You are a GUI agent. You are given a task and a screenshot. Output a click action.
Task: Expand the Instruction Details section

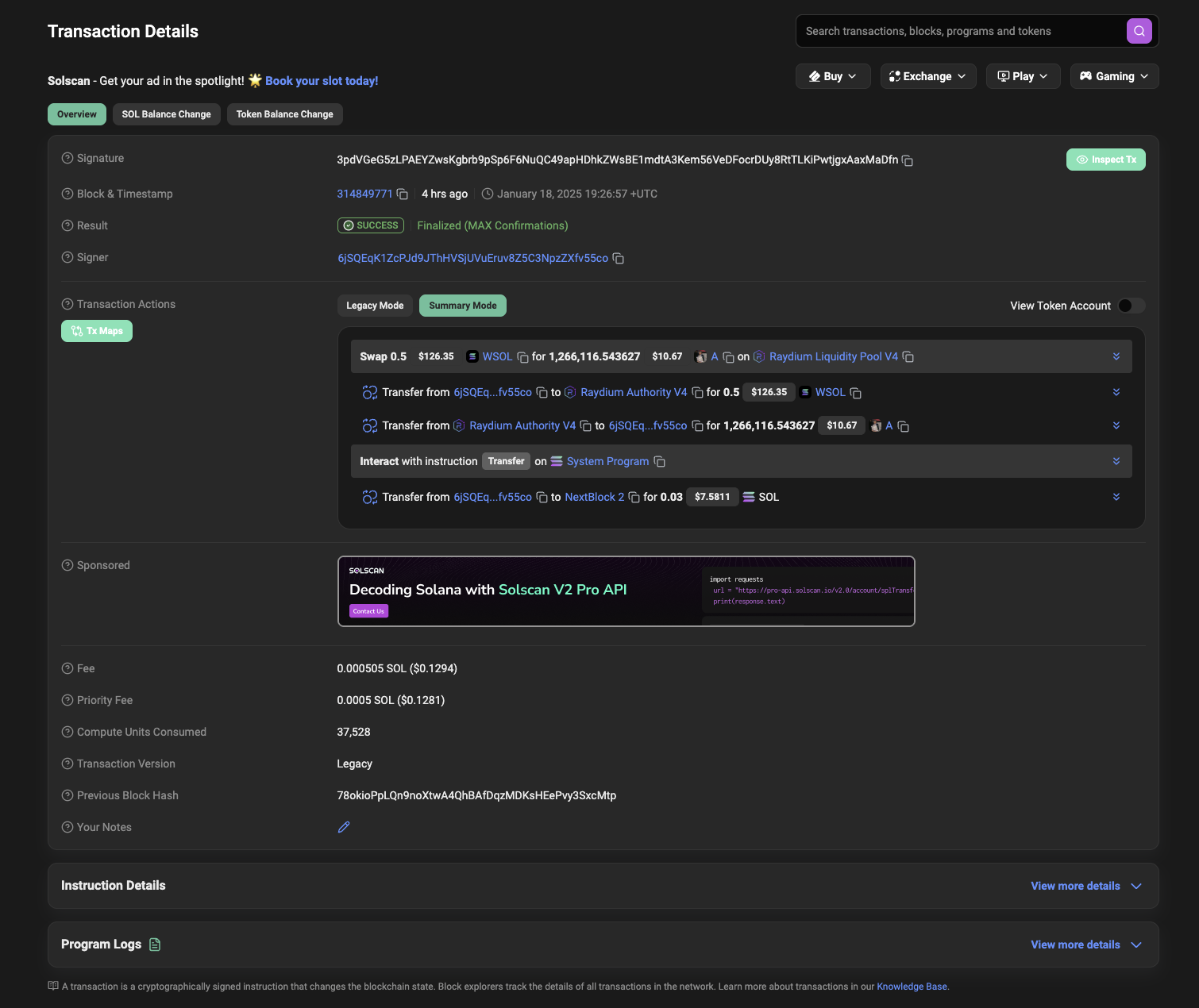[x=1085, y=886]
